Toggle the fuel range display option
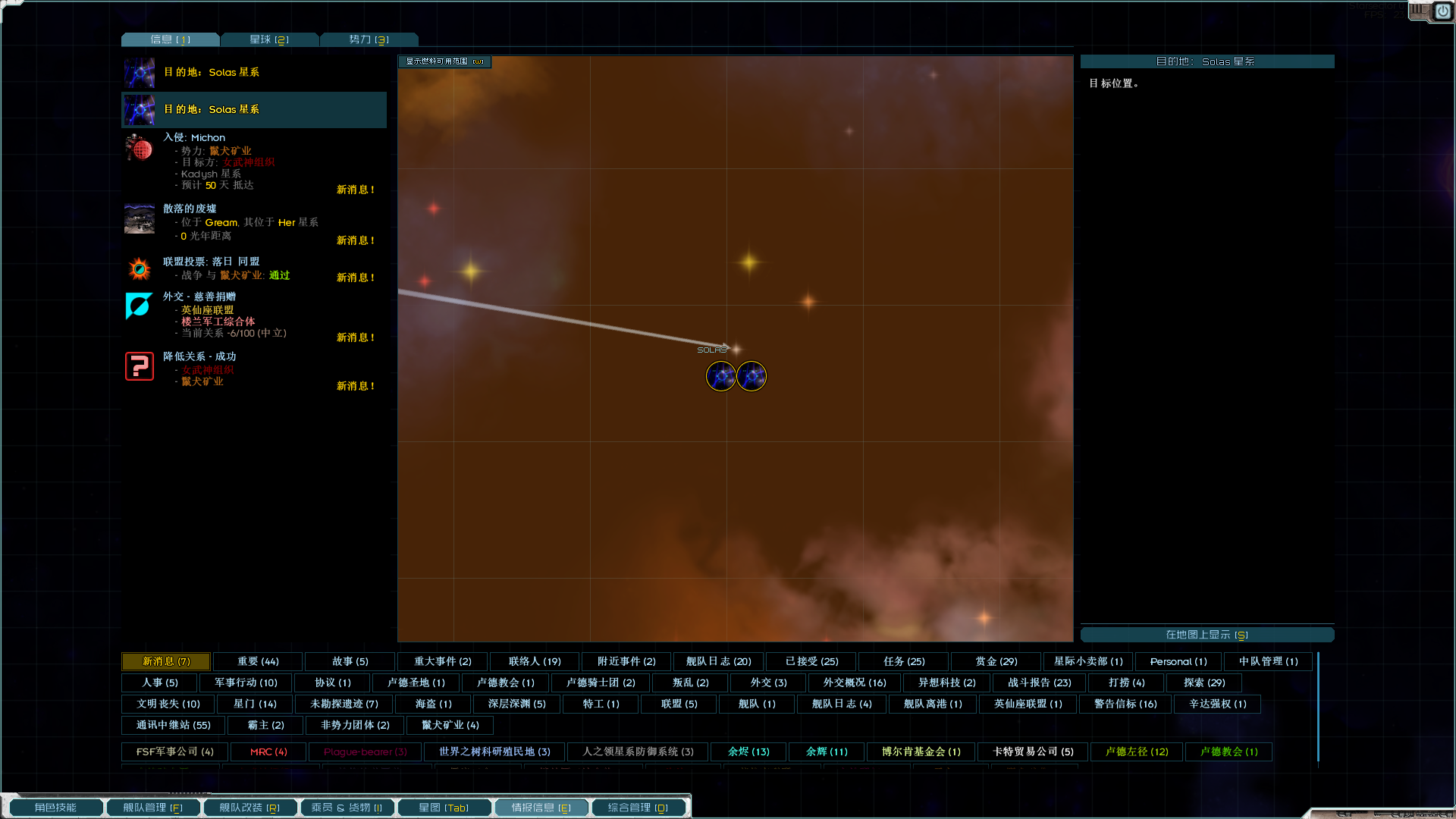The height and width of the screenshot is (819, 1456). 444,61
